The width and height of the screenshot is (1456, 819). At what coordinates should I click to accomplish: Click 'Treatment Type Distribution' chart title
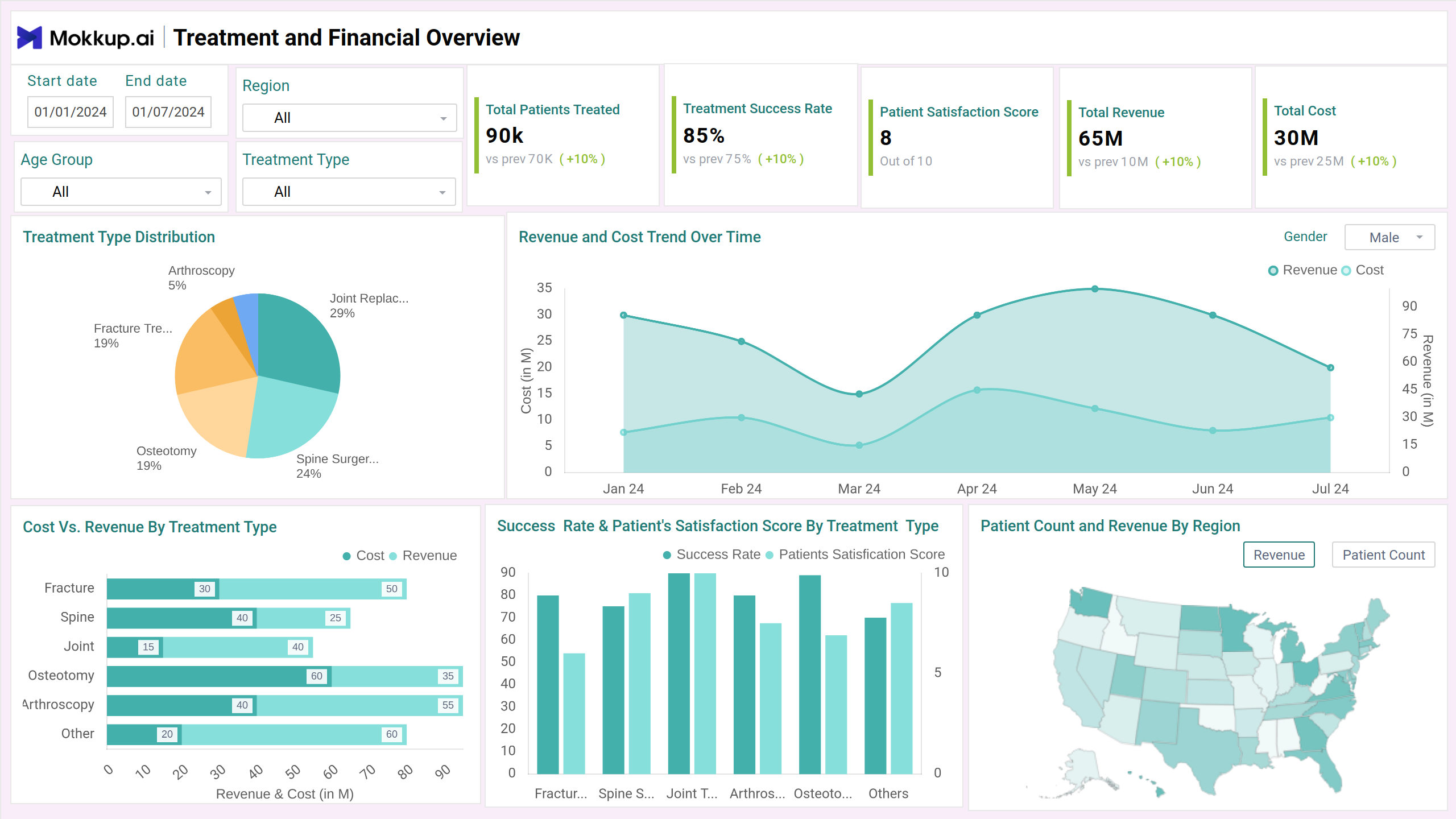[x=119, y=237]
